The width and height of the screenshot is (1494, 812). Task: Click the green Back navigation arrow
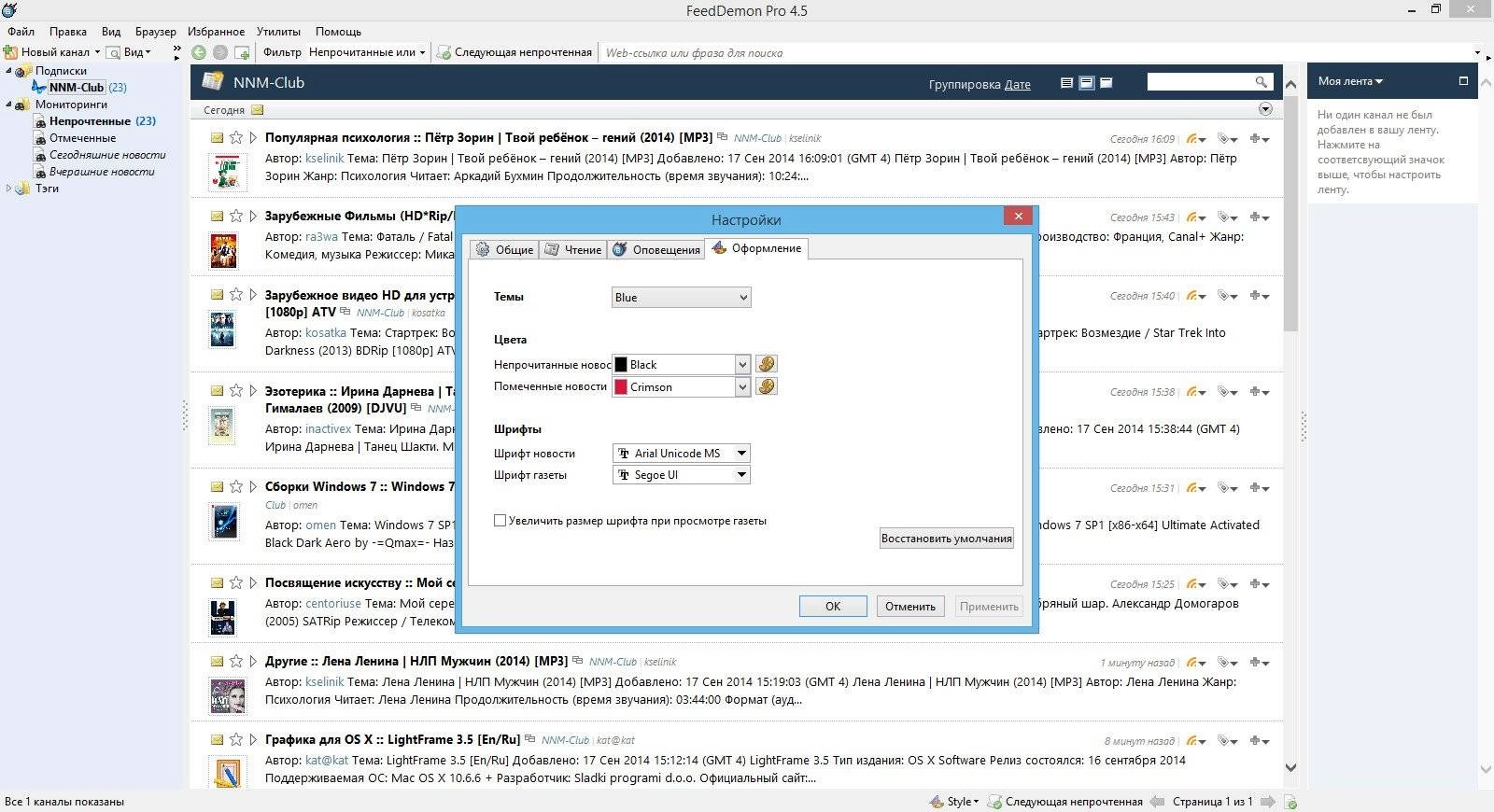(x=199, y=52)
